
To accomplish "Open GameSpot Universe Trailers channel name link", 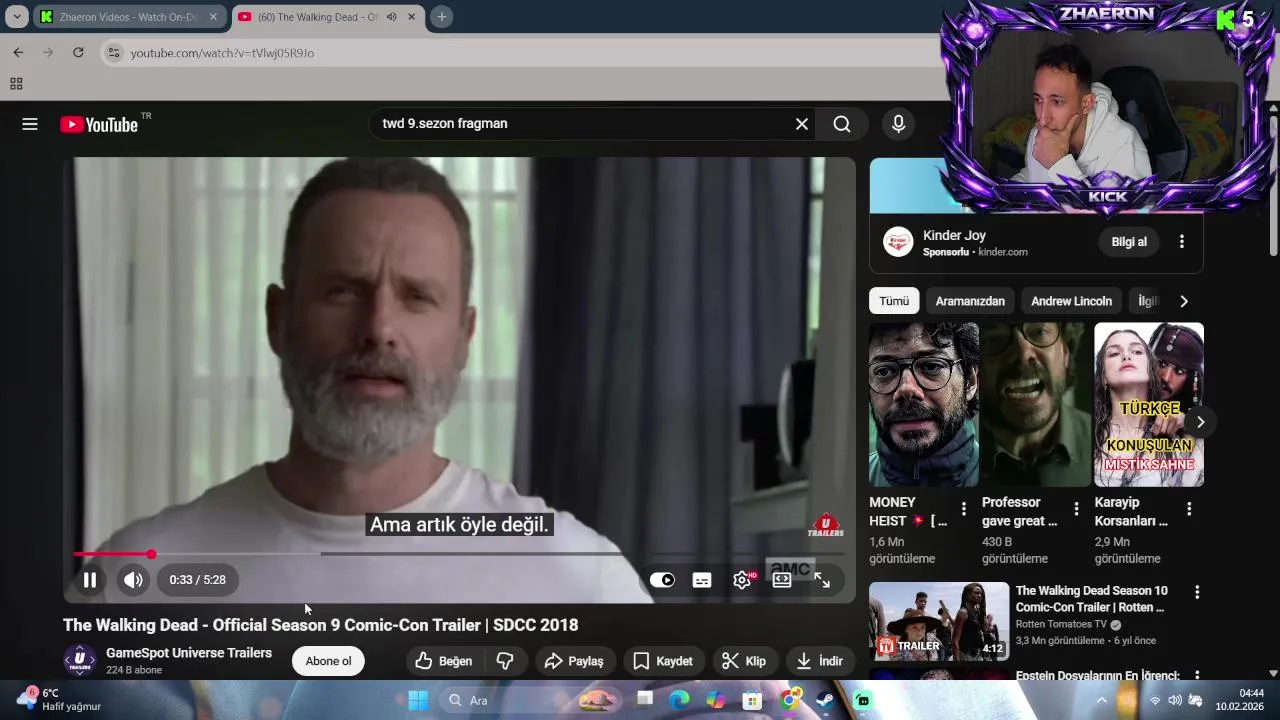I will pos(189,653).
